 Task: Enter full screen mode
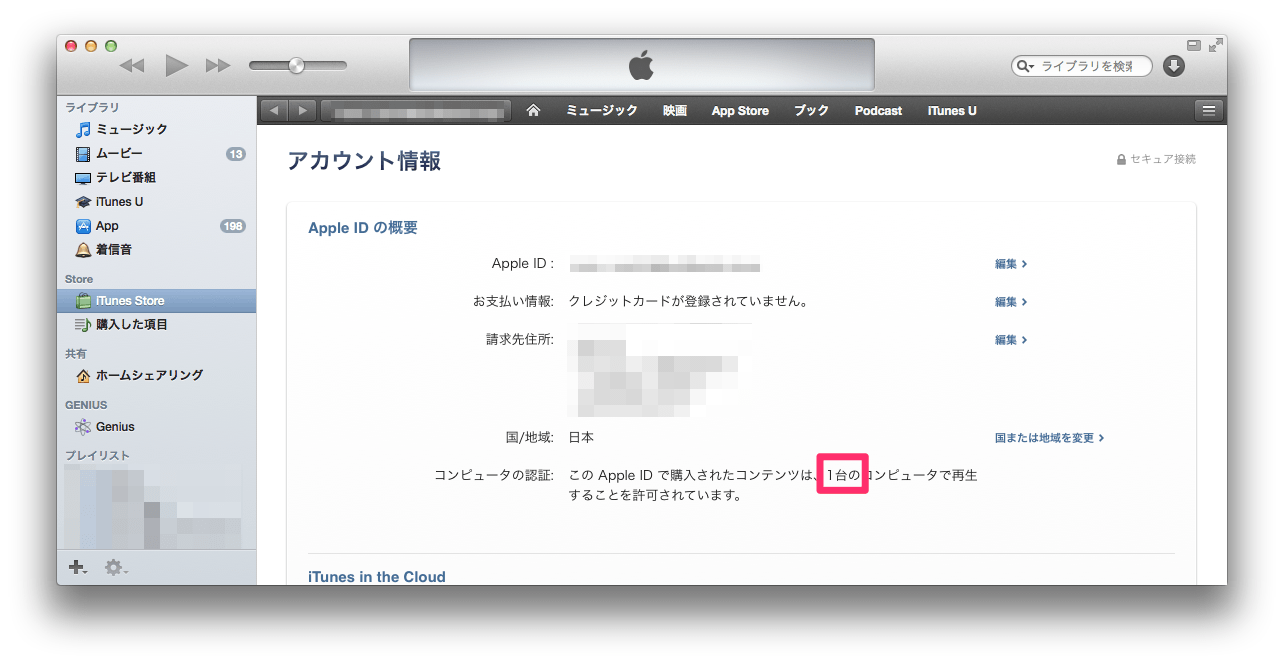point(1215,45)
